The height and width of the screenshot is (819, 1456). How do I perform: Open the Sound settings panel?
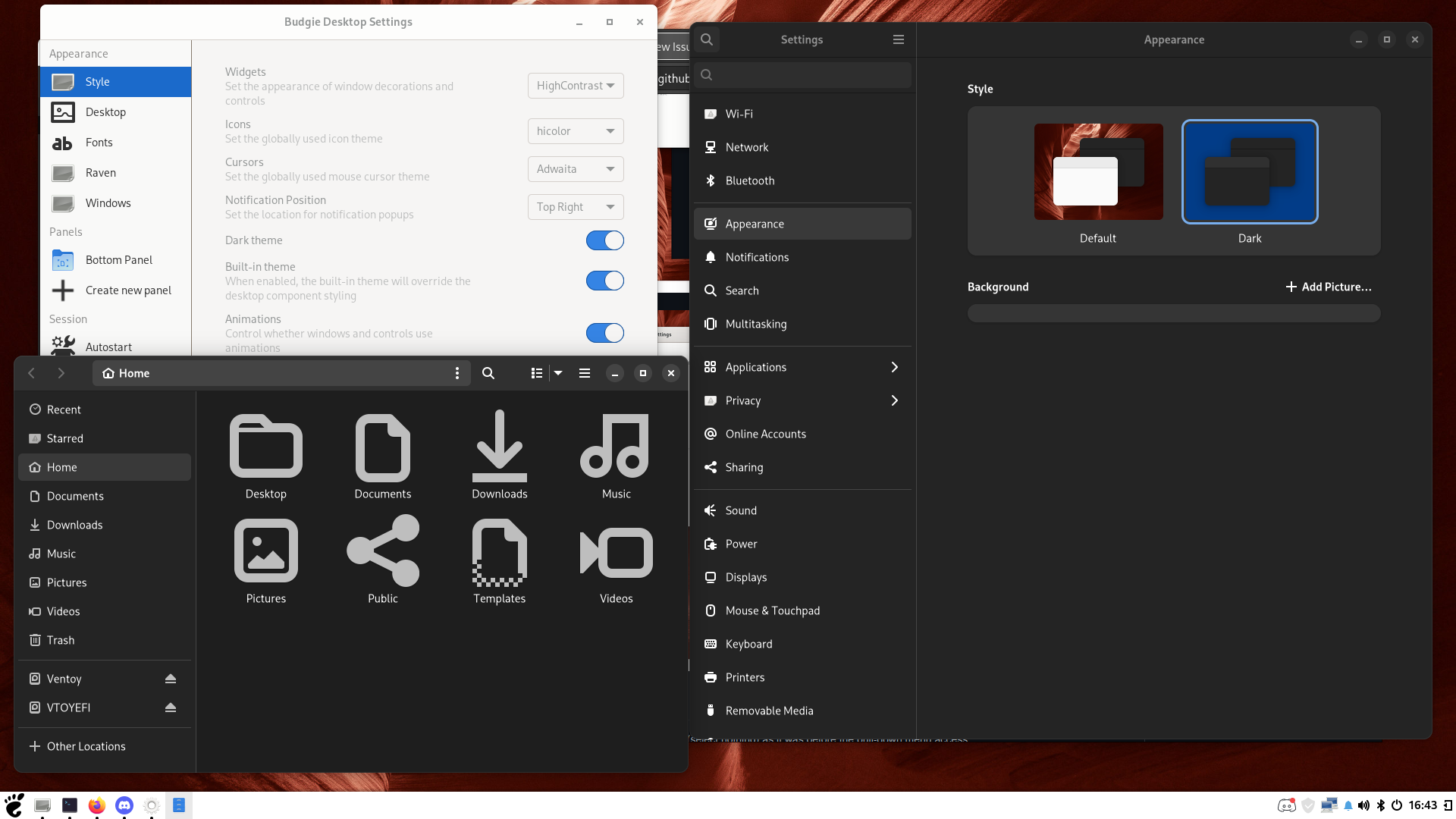click(x=740, y=510)
